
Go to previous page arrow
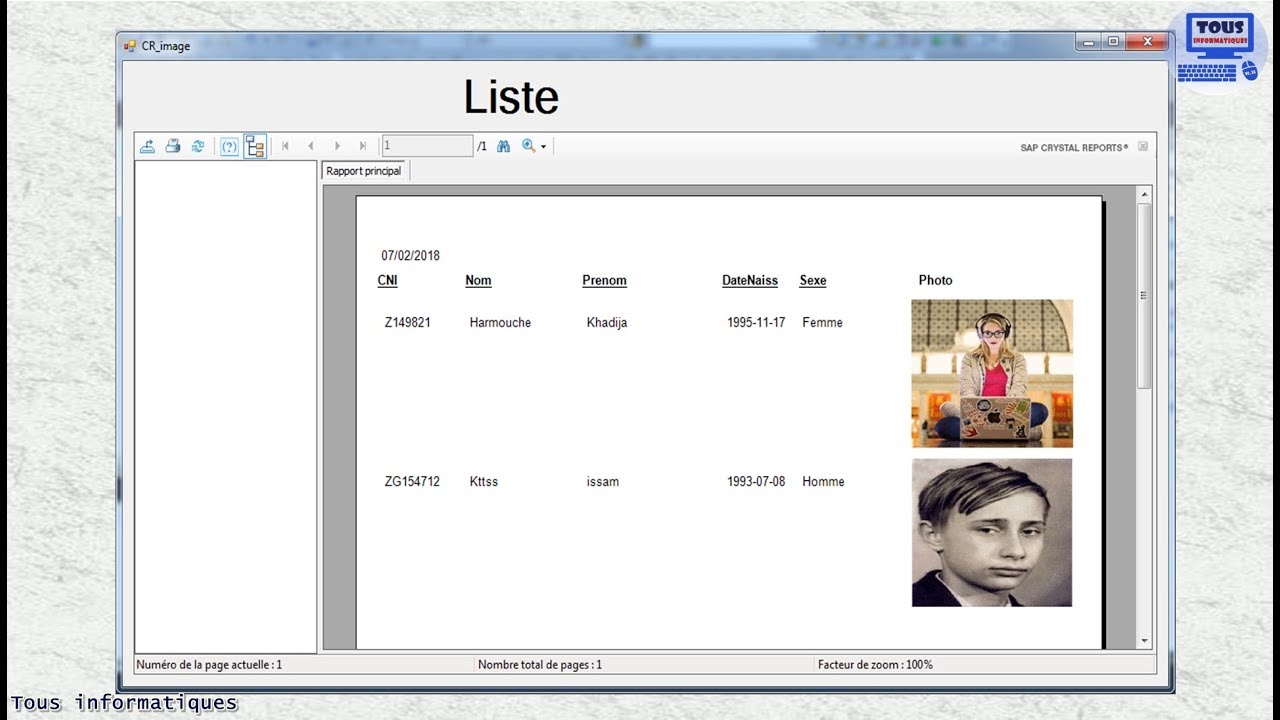tap(311, 146)
